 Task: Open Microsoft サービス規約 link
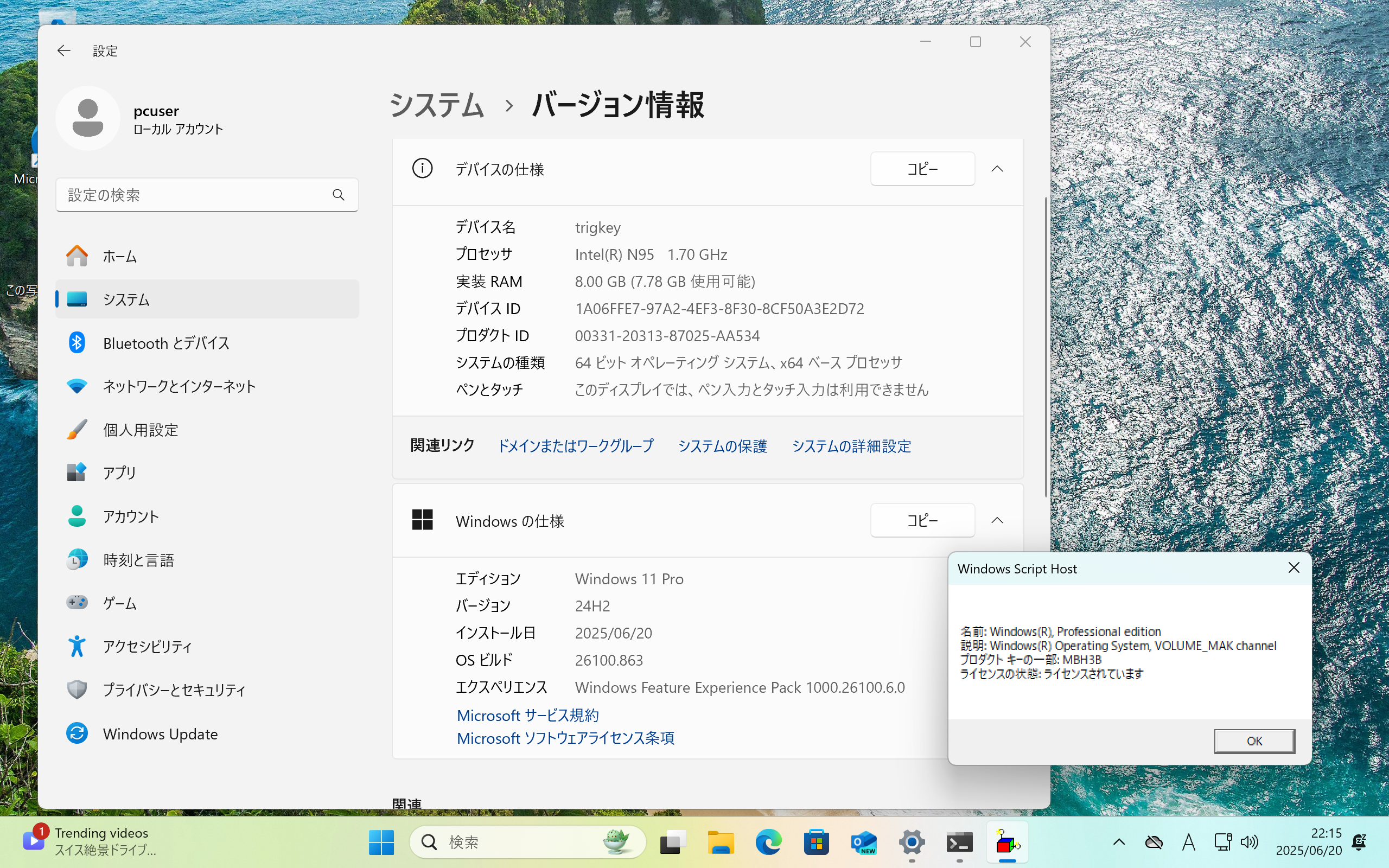pyautogui.click(x=527, y=716)
